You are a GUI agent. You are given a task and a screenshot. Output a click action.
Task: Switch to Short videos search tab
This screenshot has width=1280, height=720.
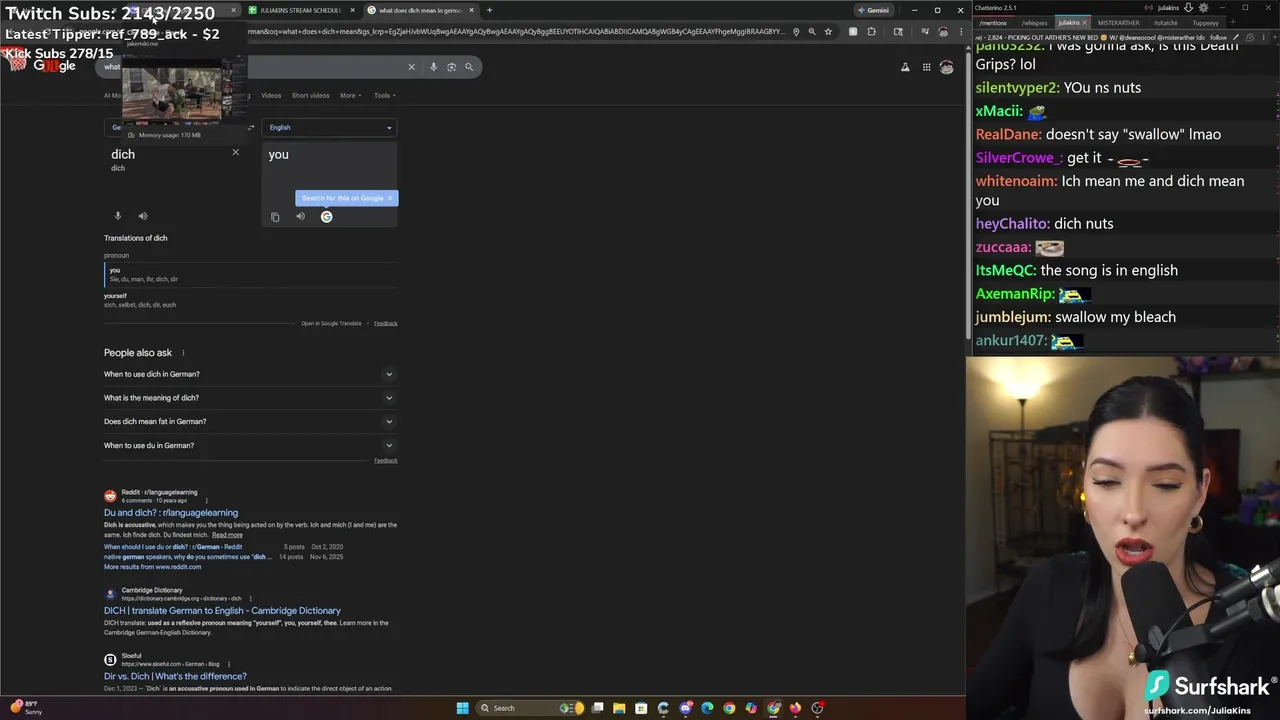click(x=310, y=95)
